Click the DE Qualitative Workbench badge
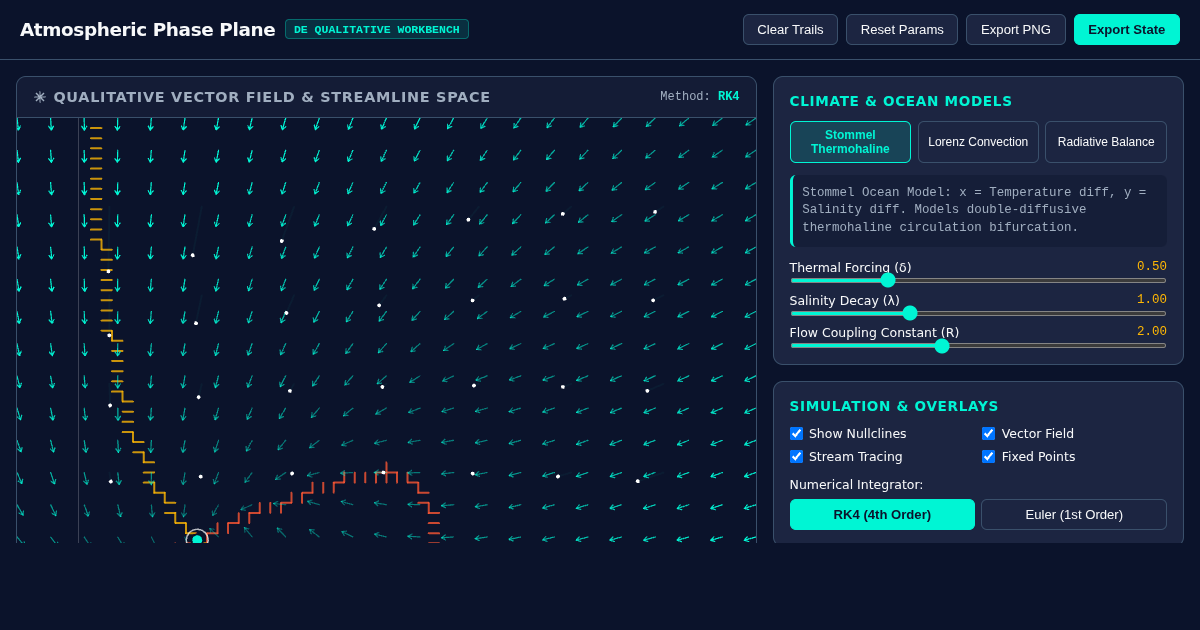Screen dimensions: 1200x630 click(377, 29)
